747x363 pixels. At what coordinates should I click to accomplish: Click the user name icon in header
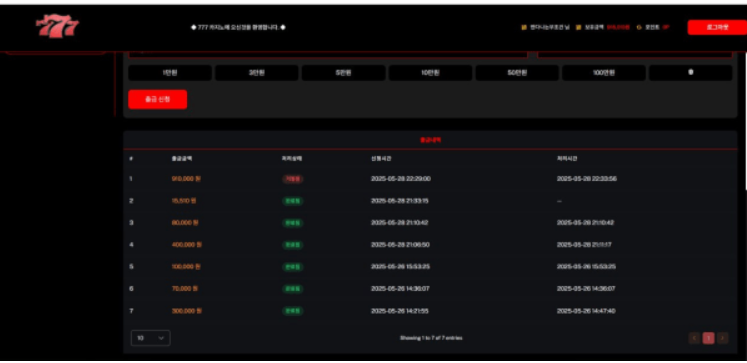tap(524, 28)
